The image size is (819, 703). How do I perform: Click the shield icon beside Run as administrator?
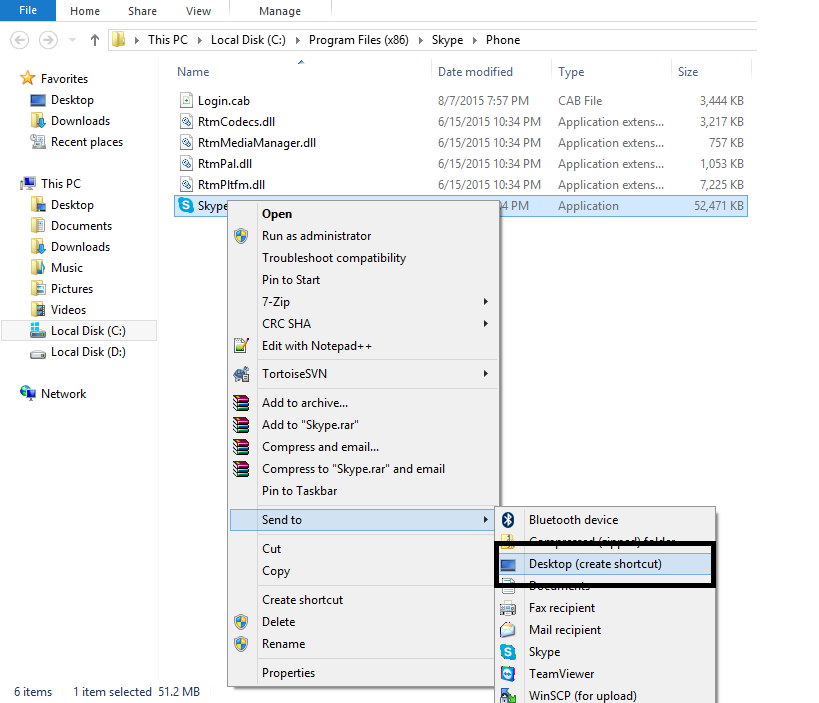coord(241,236)
